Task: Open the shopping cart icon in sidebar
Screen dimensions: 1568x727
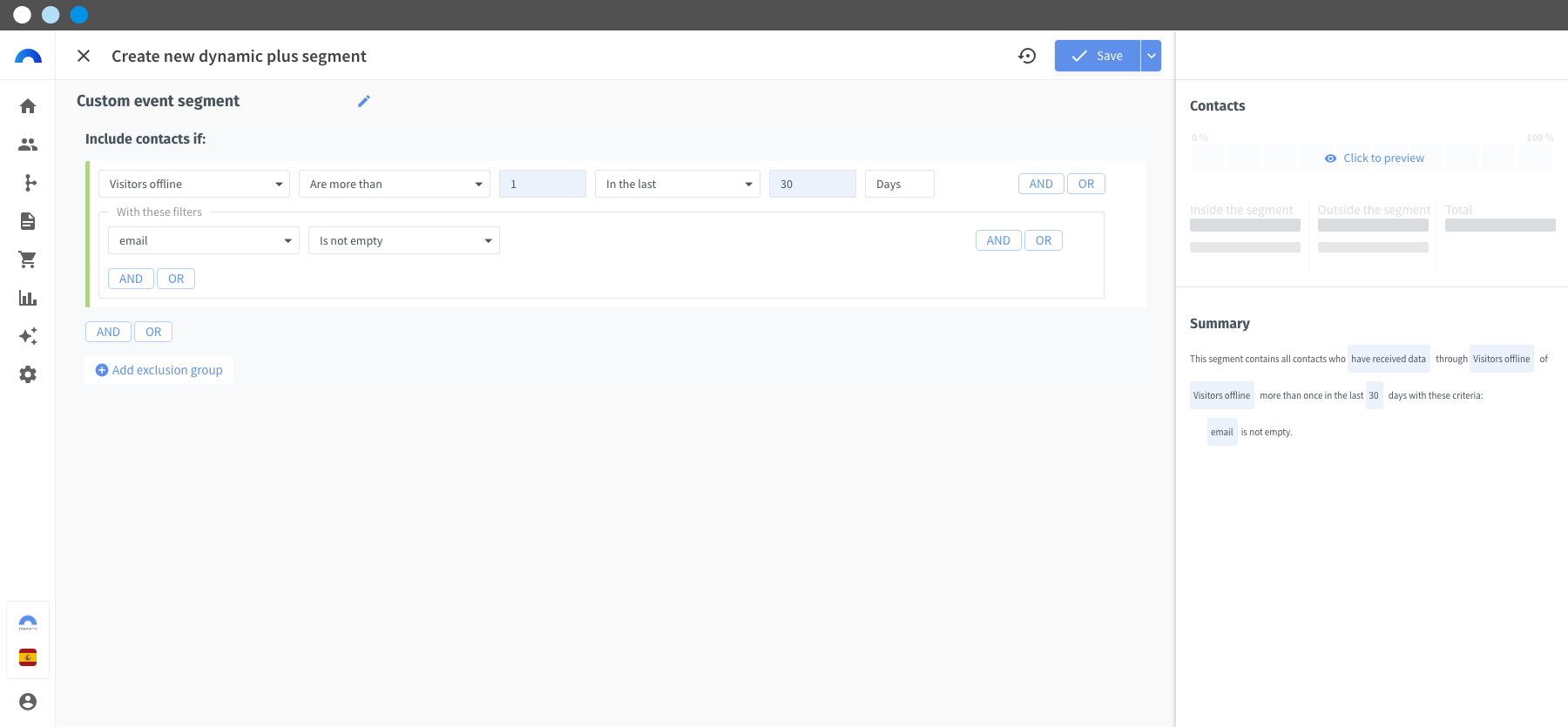Action: [x=28, y=259]
